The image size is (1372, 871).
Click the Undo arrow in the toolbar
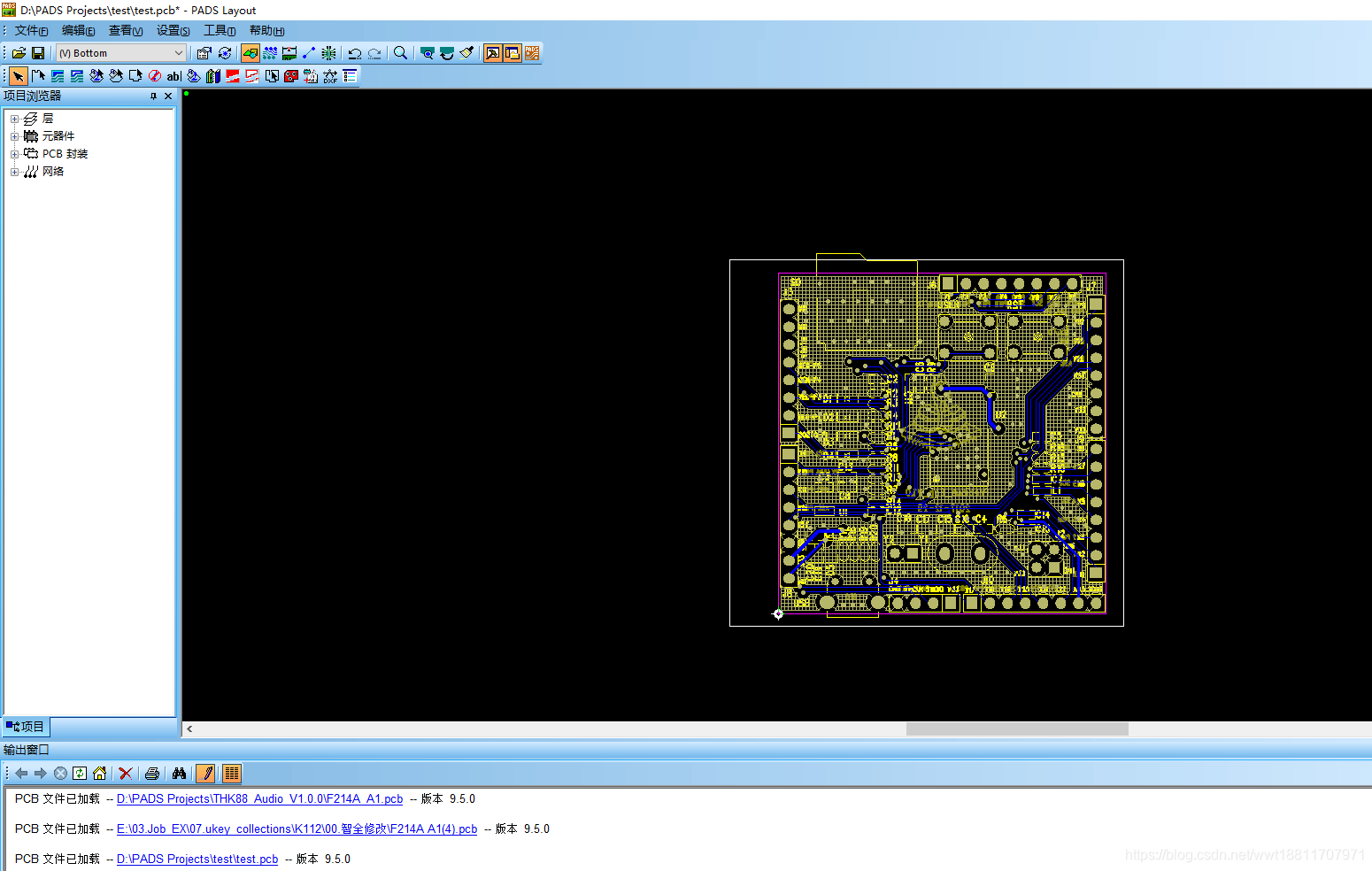[355, 53]
